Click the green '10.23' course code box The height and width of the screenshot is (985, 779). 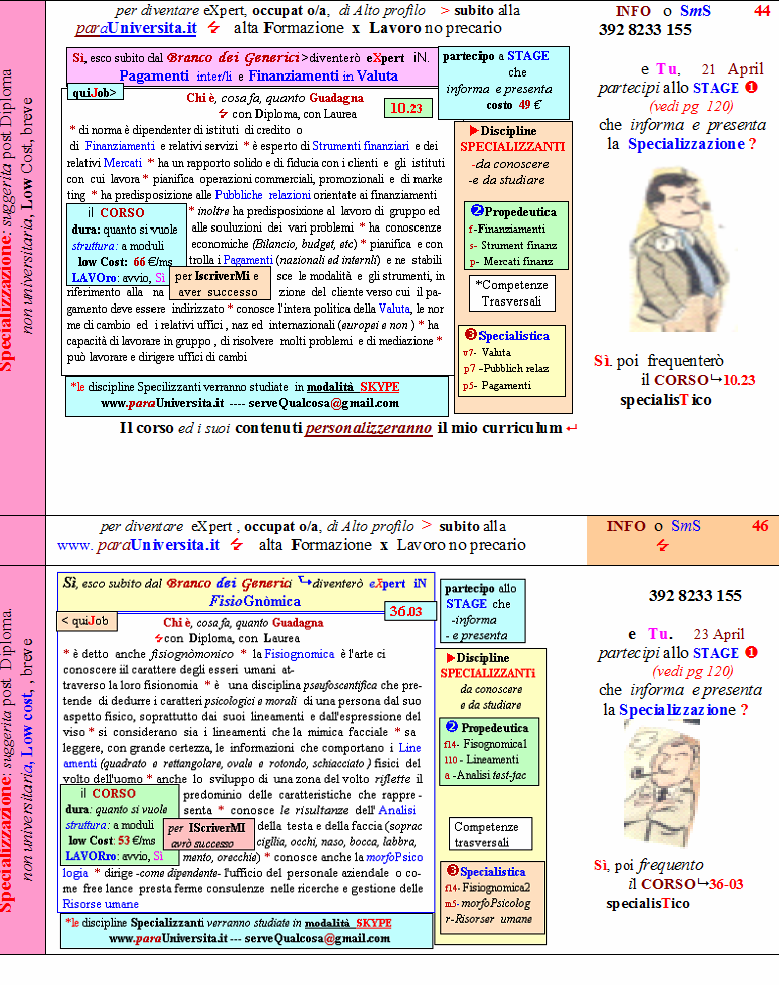tap(408, 108)
